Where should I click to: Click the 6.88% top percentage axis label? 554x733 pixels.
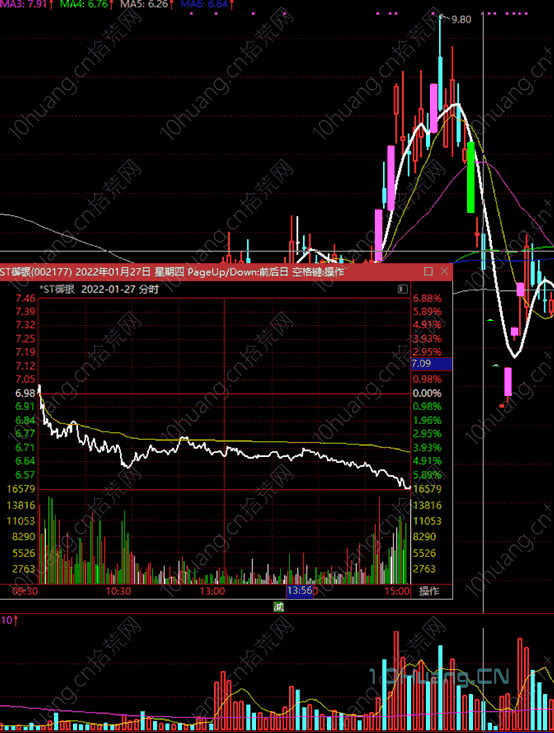coord(427,298)
